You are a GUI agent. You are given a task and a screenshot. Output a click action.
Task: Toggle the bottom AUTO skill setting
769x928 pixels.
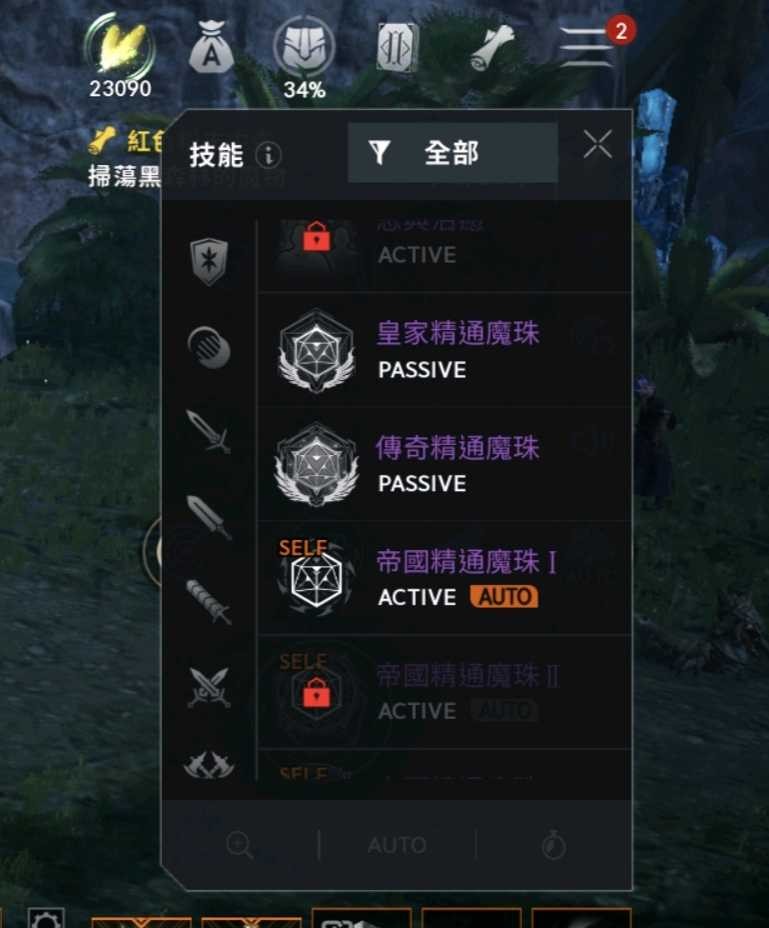pos(397,845)
